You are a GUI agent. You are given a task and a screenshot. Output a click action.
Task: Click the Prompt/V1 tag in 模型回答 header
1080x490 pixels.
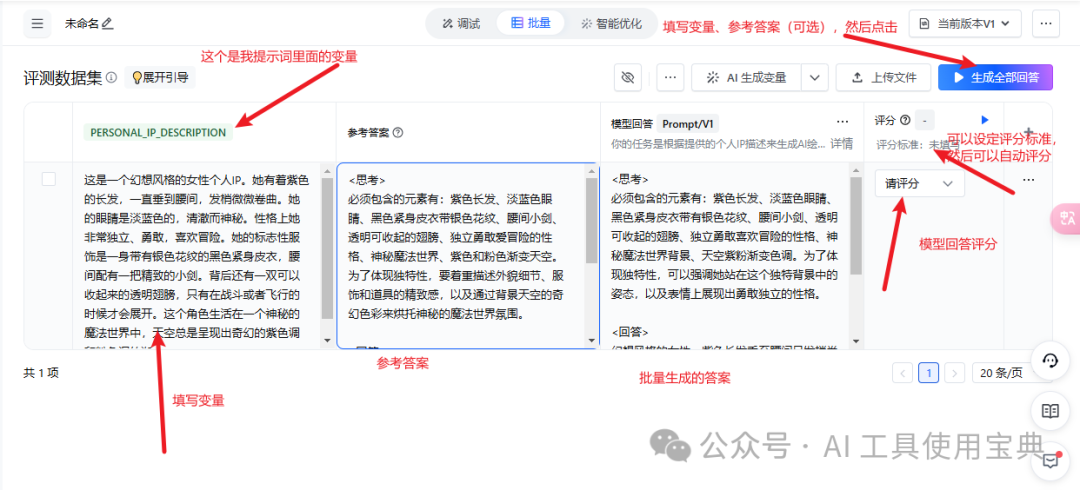tap(688, 124)
